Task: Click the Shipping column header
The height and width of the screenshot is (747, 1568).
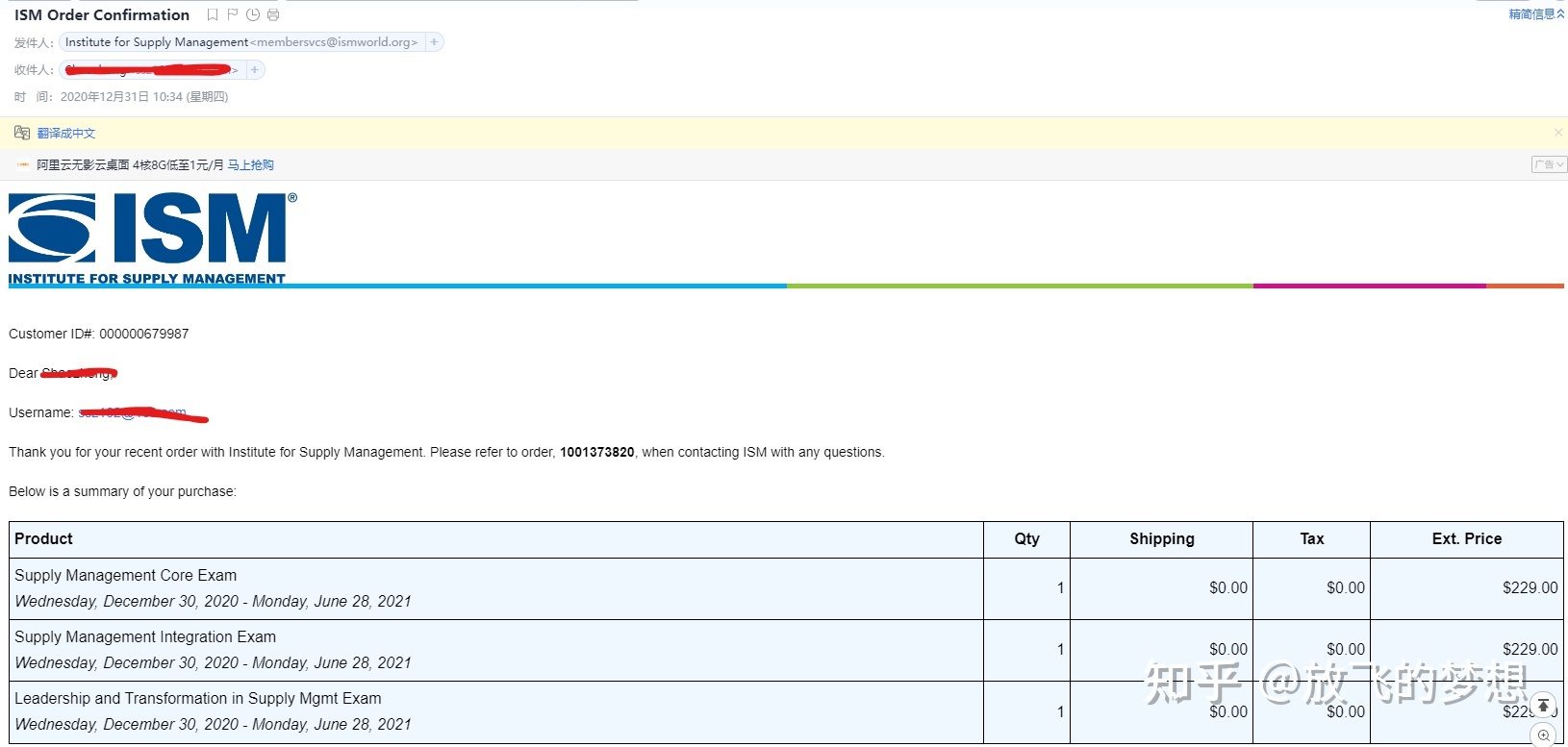Action: 1162,539
